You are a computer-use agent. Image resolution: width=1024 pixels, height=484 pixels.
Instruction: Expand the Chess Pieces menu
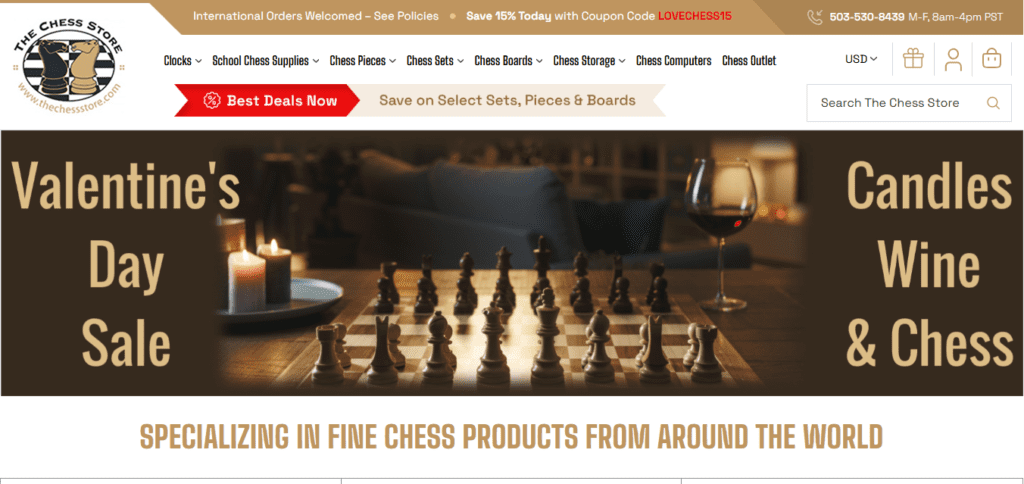pos(362,61)
